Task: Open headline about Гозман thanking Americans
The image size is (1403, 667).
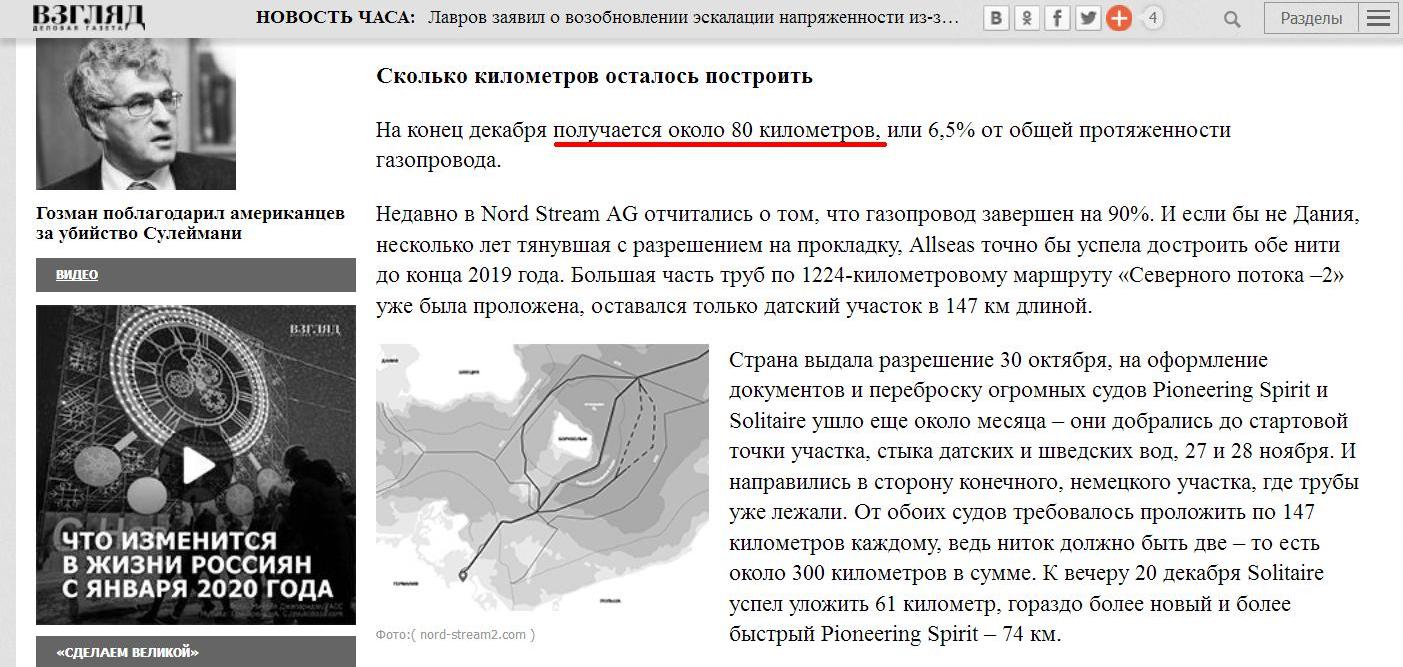Action: (190, 223)
